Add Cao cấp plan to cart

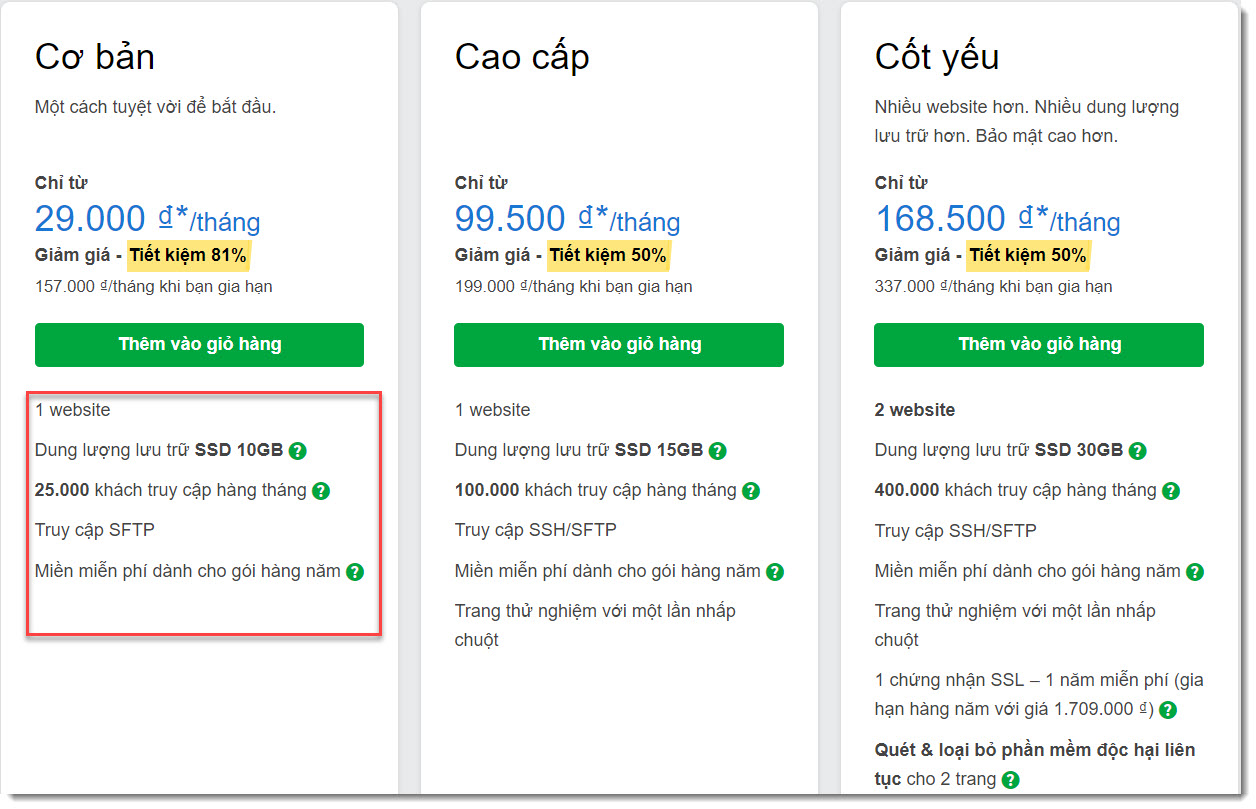point(619,345)
